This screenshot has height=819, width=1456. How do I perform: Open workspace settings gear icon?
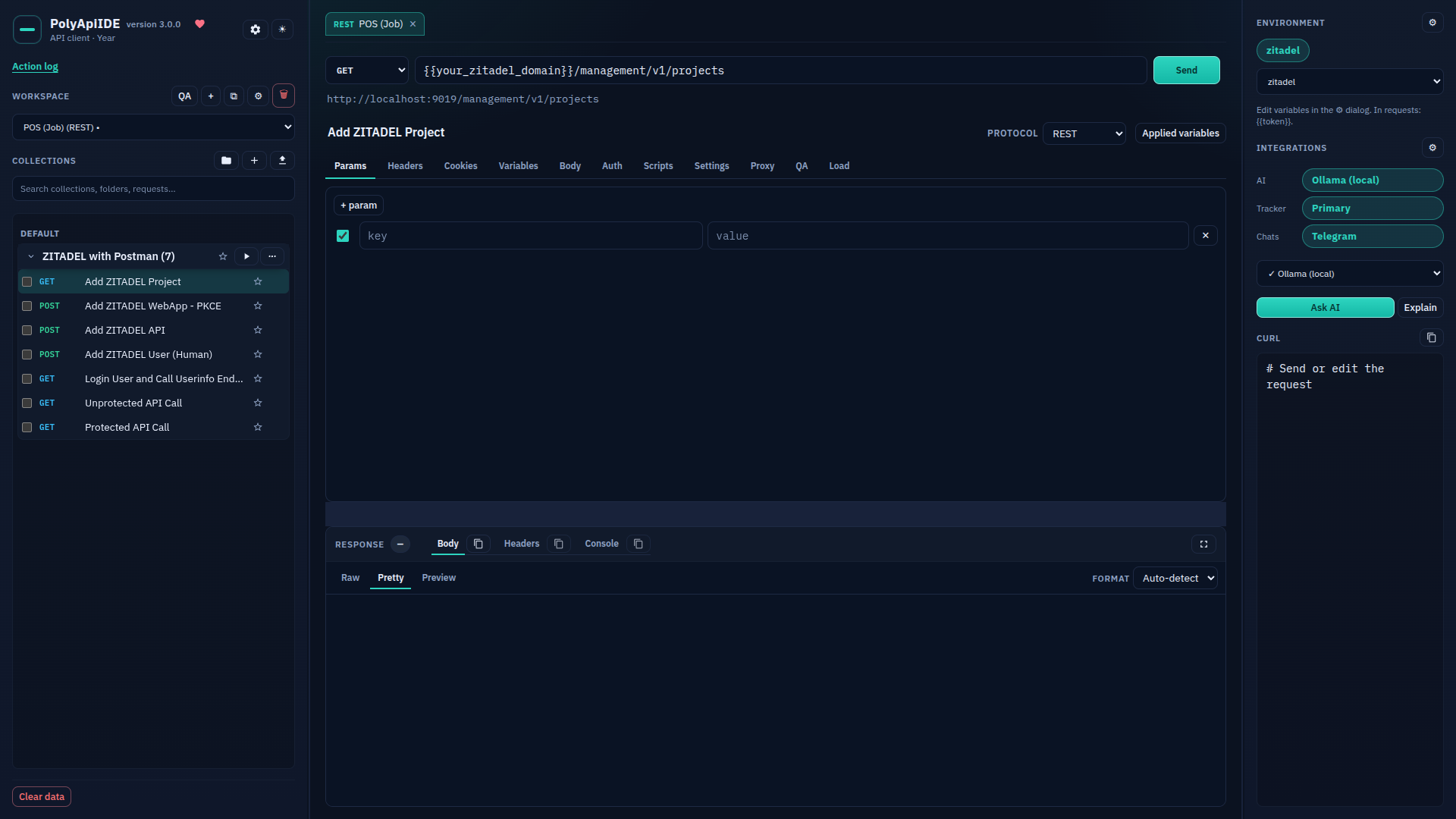click(x=258, y=96)
